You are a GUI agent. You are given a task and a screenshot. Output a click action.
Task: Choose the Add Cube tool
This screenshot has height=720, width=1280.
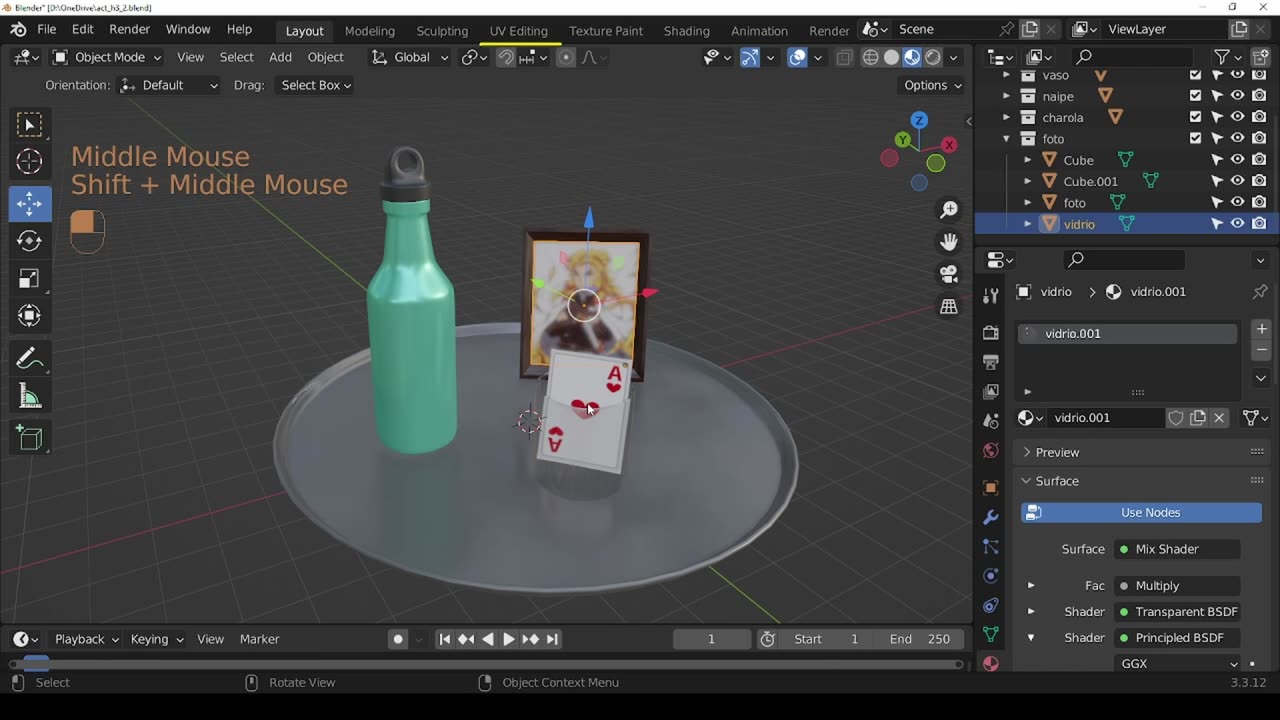[29, 438]
